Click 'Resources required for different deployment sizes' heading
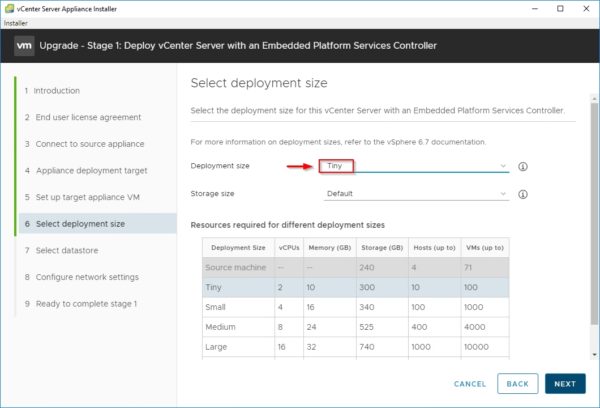The width and height of the screenshot is (600, 408). point(288,225)
